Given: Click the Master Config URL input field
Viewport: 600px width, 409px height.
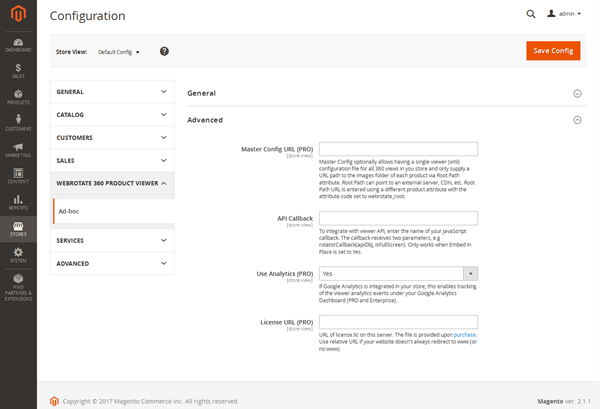Looking at the screenshot, I should point(398,149).
